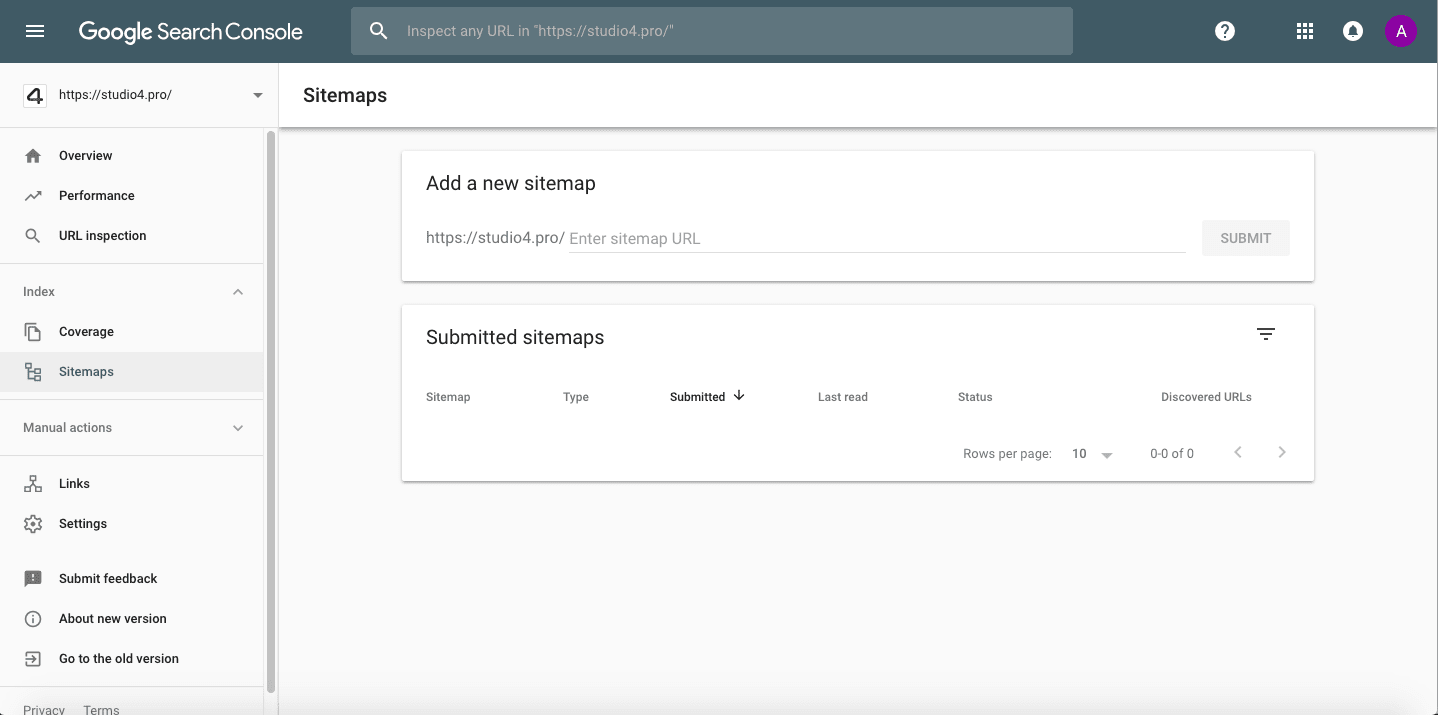Click the search magnifier icon

point(378,31)
